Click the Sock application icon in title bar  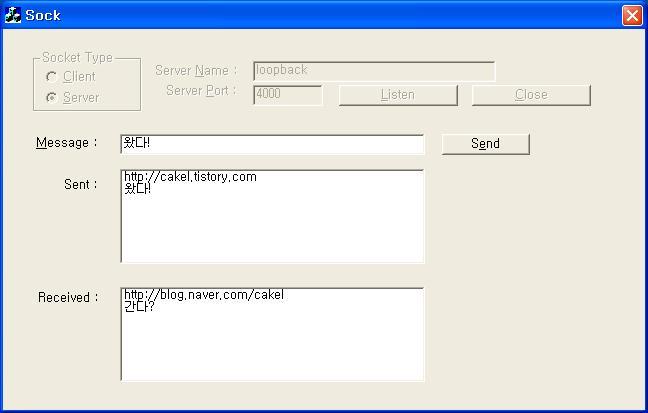[x=13, y=15]
